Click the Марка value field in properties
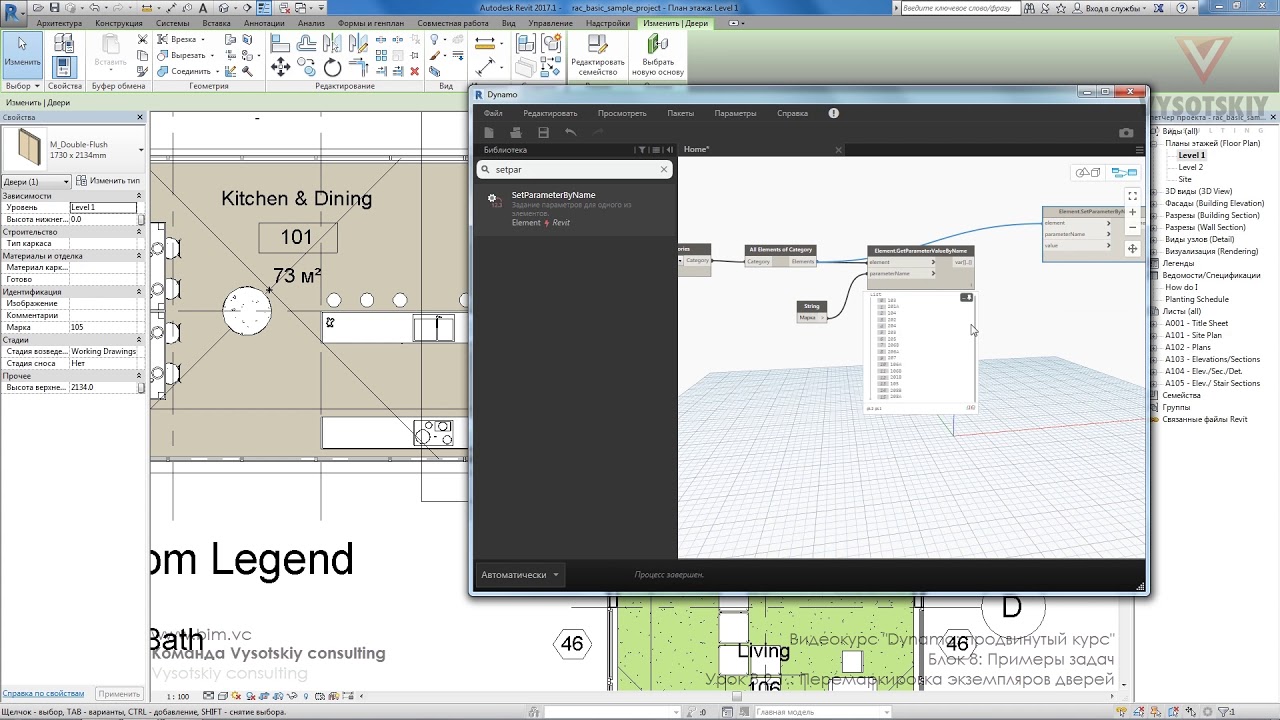This screenshot has width=1280, height=720. coord(103,327)
